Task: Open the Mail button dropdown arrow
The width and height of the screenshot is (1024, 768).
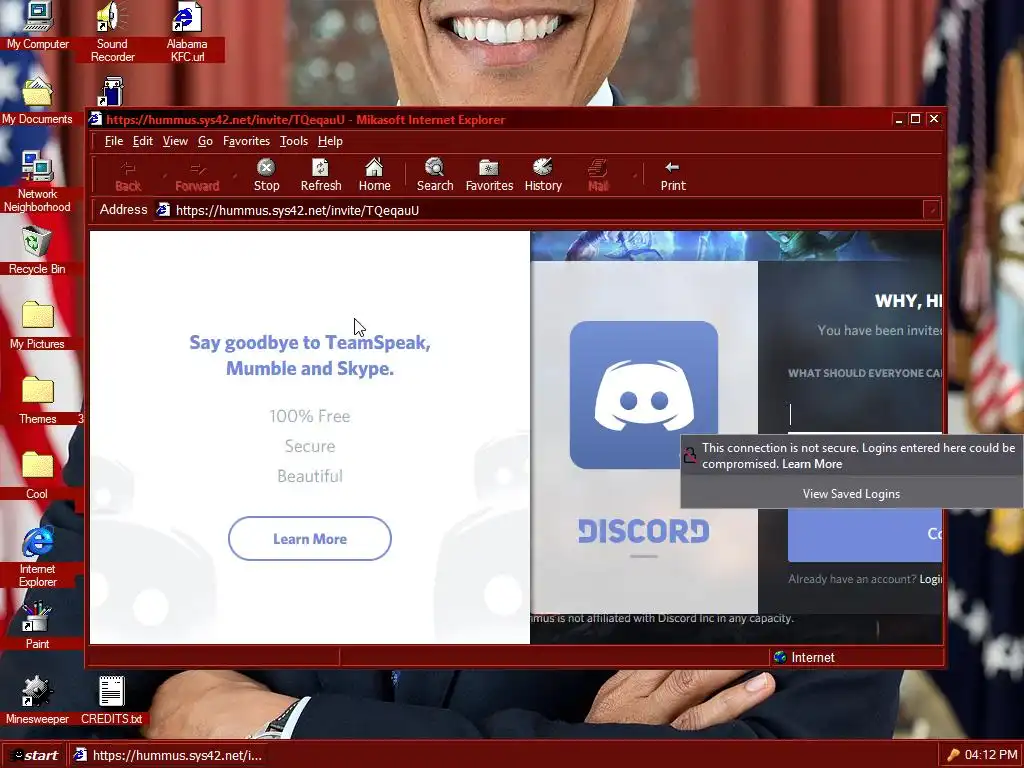Action: (x=634, y=176)
